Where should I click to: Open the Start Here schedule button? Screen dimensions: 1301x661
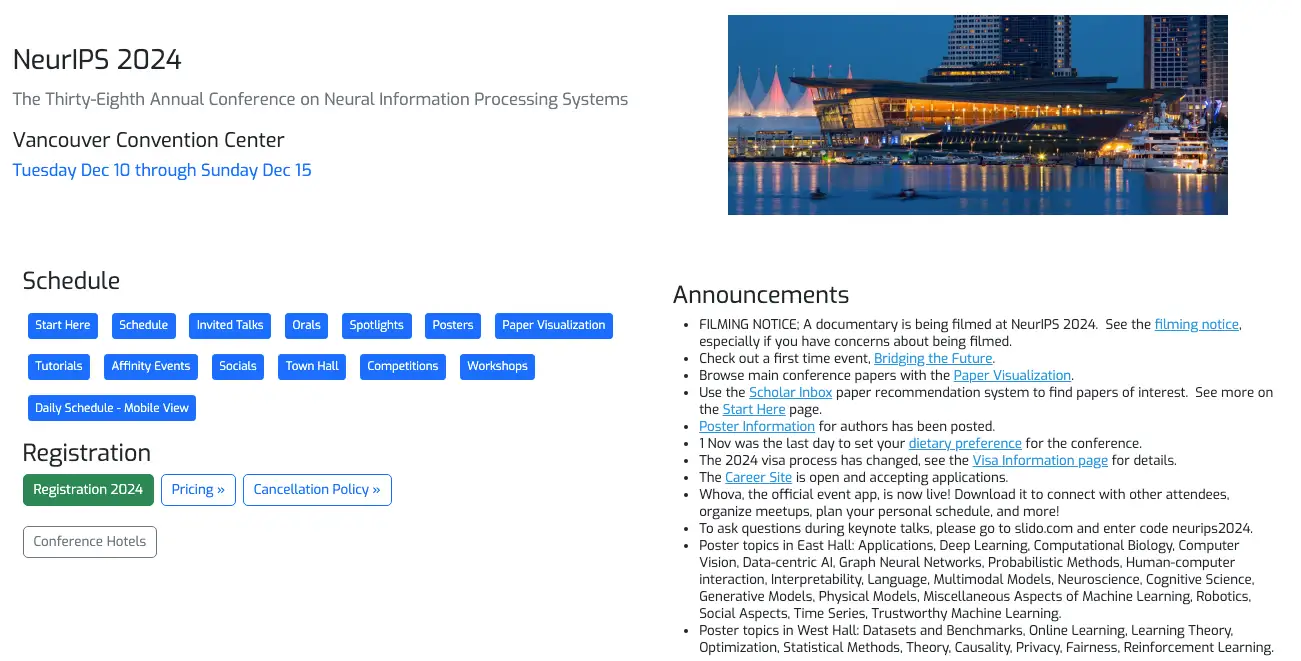pos(63,325)
